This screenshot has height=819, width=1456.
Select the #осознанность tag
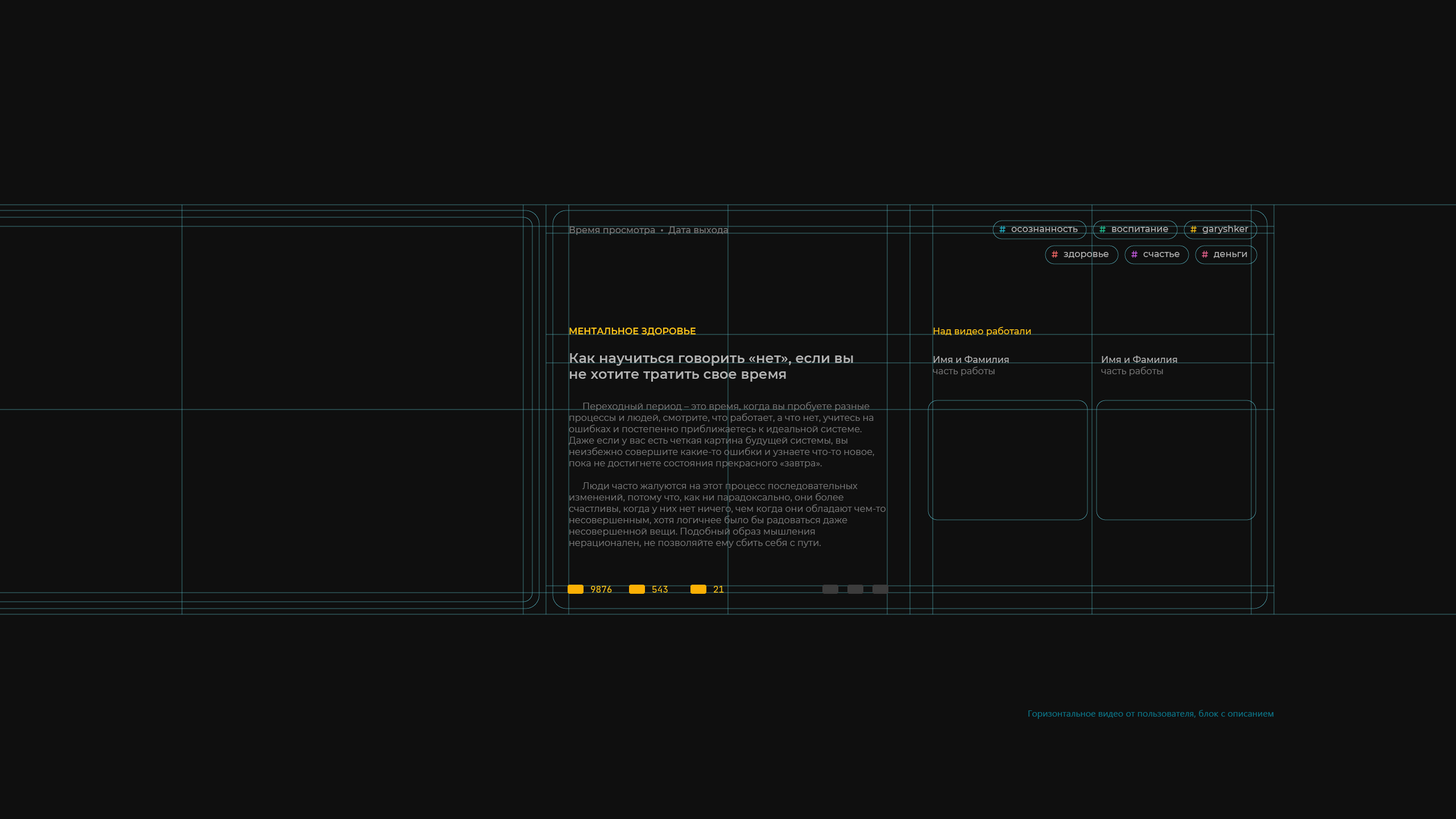tap(1039, 229)
